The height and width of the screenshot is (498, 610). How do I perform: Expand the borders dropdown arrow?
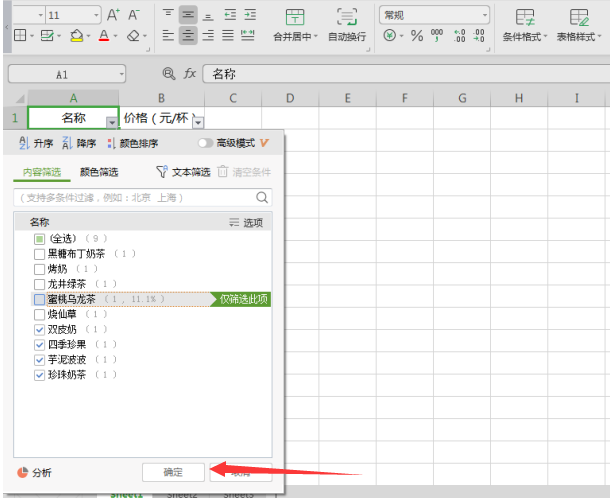click(x=32, y=36)
